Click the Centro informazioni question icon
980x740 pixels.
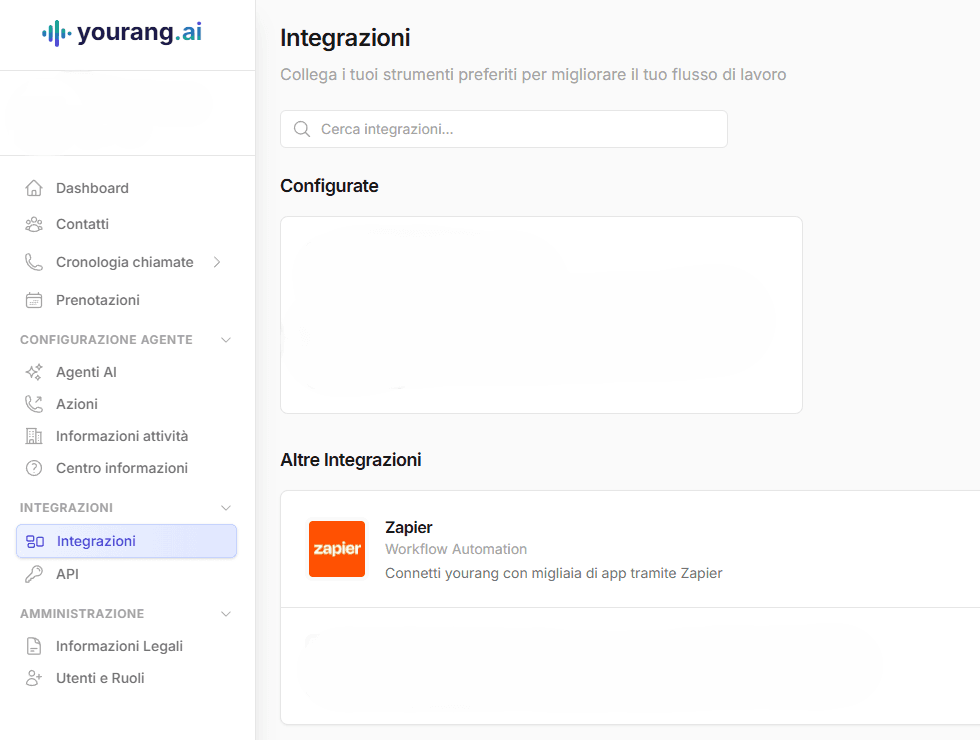coord(34,468)
